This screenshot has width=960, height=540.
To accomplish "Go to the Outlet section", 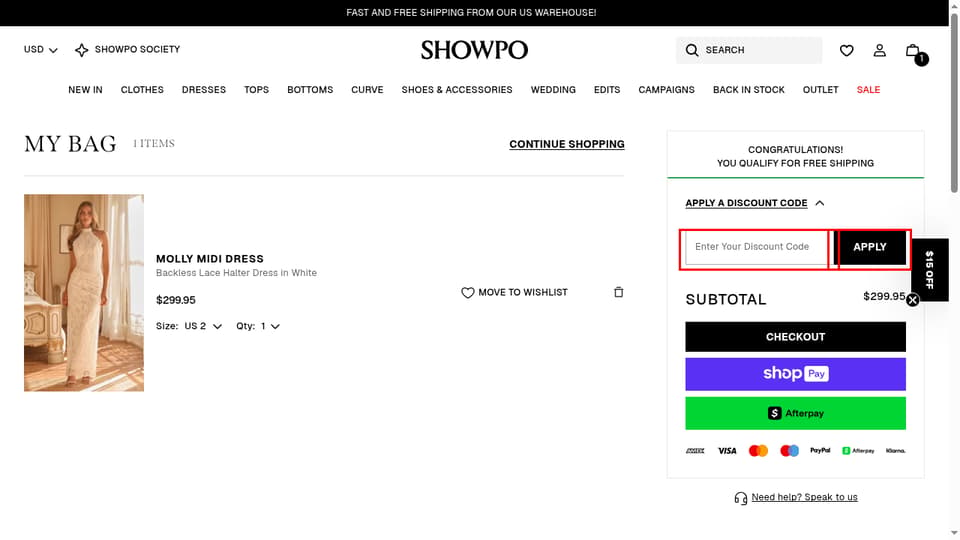I will pyautogui.click(x=820, y=89).
